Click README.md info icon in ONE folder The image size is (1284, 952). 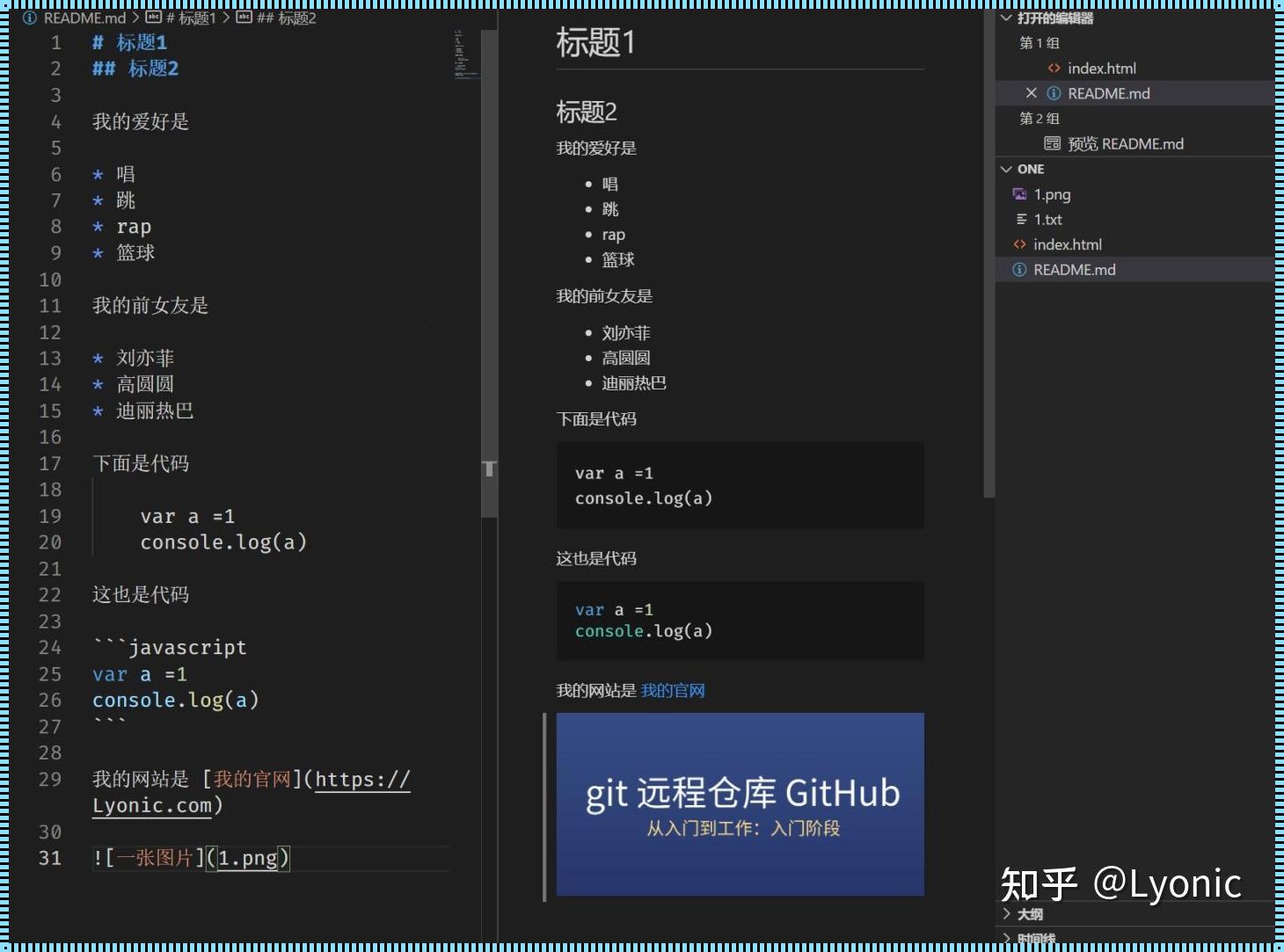(x=1019, y=270)
